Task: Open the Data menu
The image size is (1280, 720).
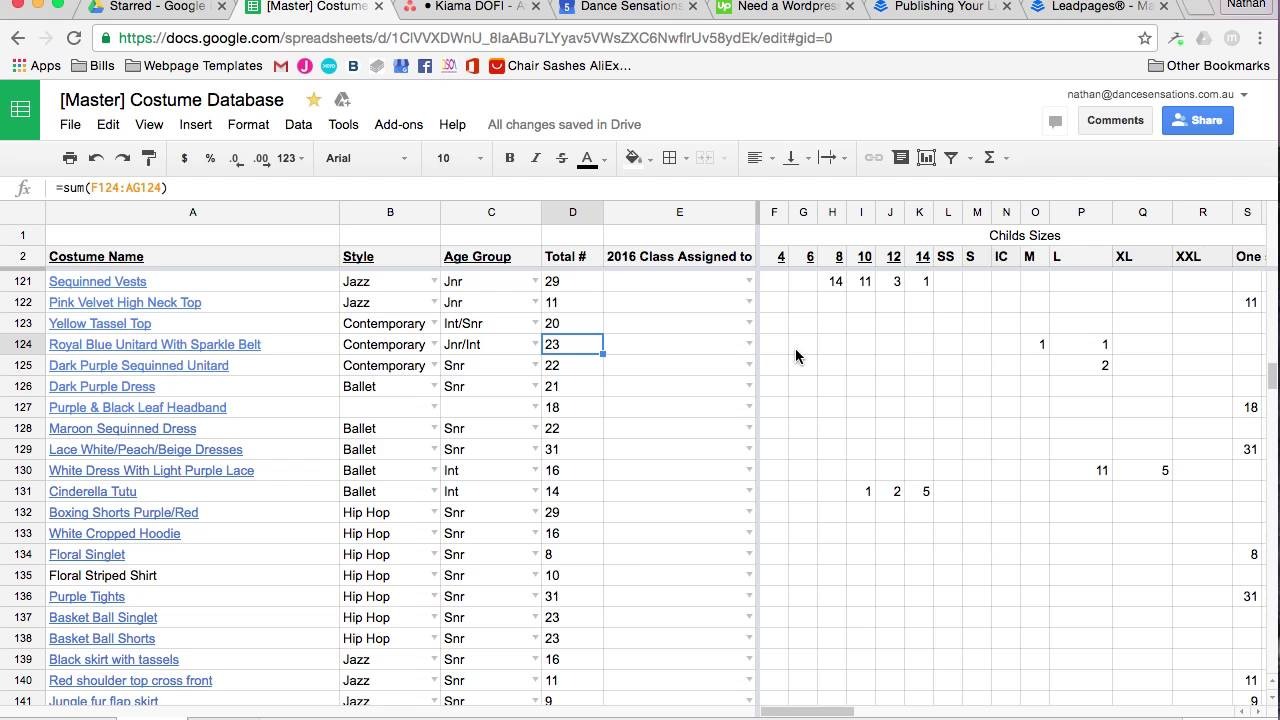Action: tap(298, 124)
